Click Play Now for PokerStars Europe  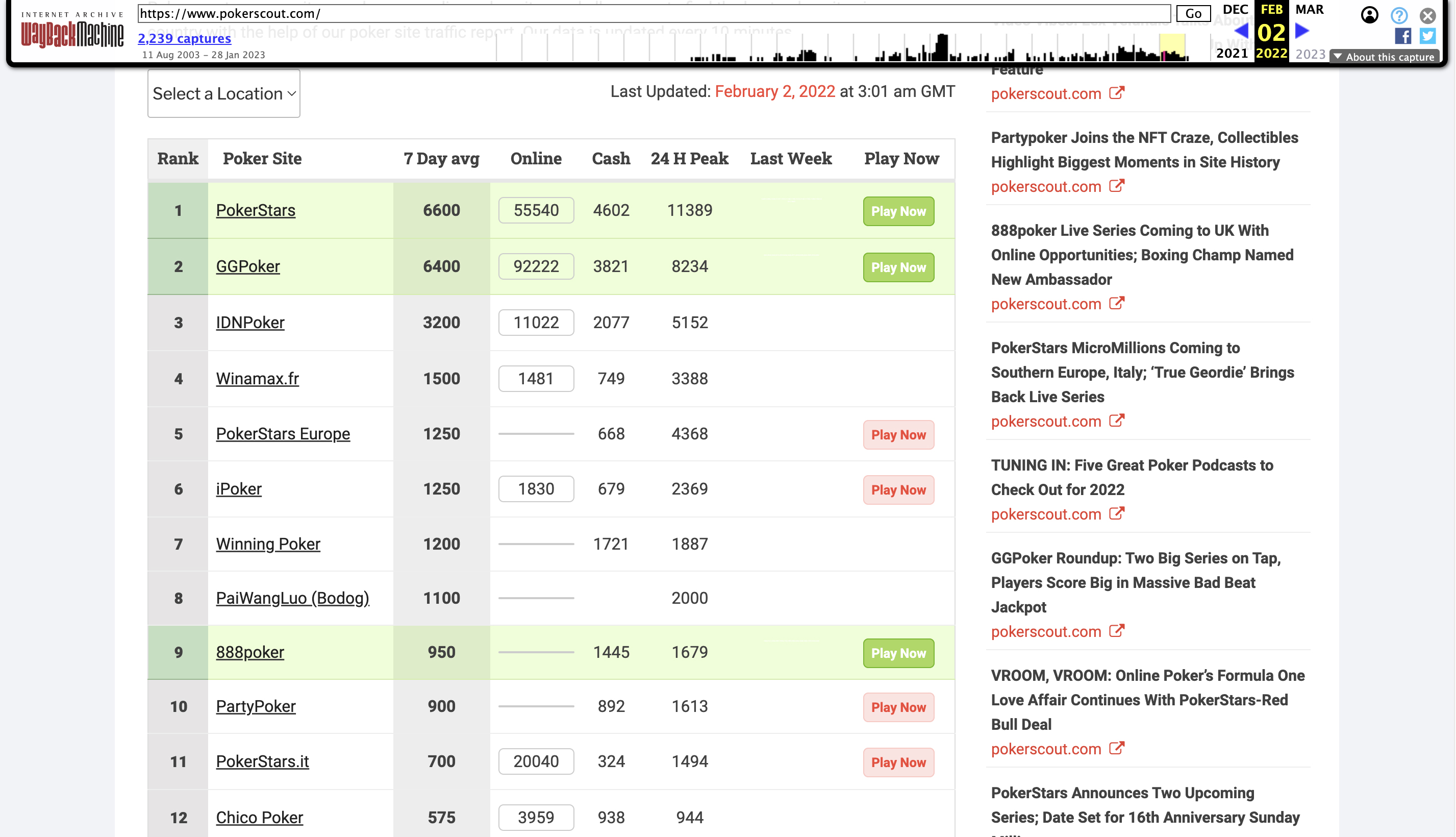click(898, 435)
